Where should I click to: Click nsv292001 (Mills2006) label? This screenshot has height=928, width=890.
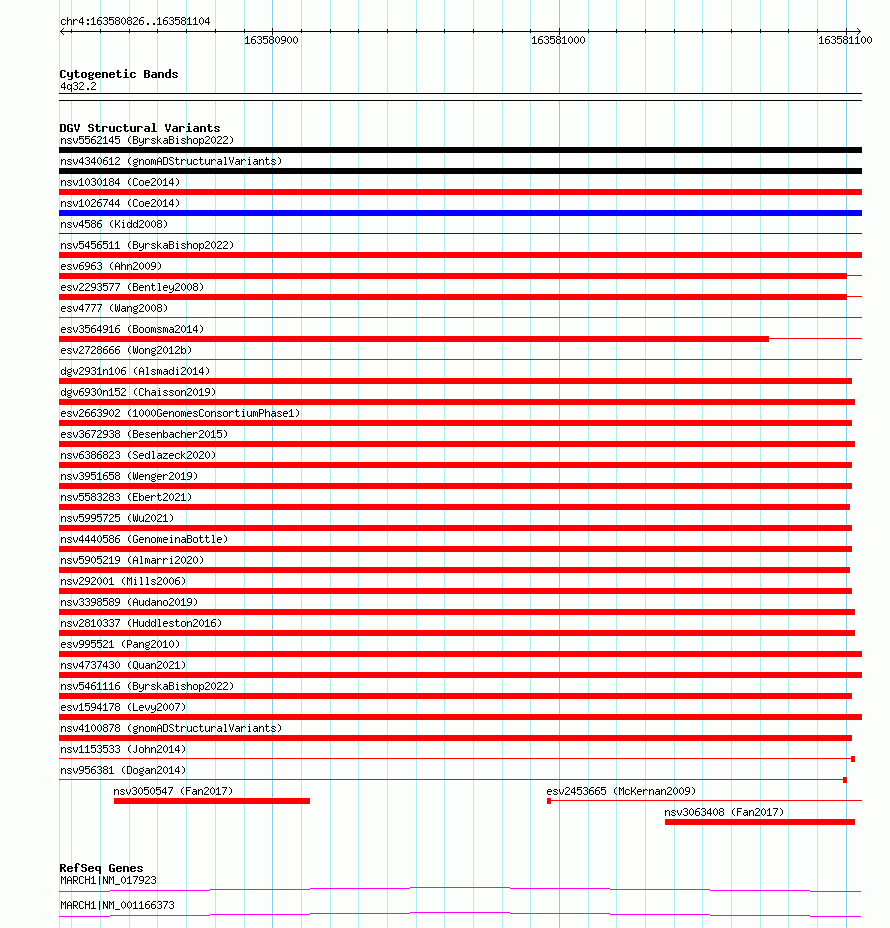click(x=122, y=581)
